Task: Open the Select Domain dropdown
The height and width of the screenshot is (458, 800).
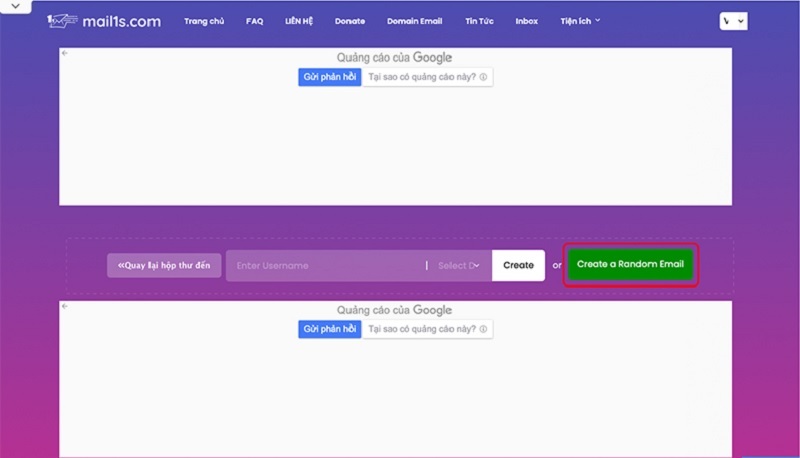Action: click(459, 266)
